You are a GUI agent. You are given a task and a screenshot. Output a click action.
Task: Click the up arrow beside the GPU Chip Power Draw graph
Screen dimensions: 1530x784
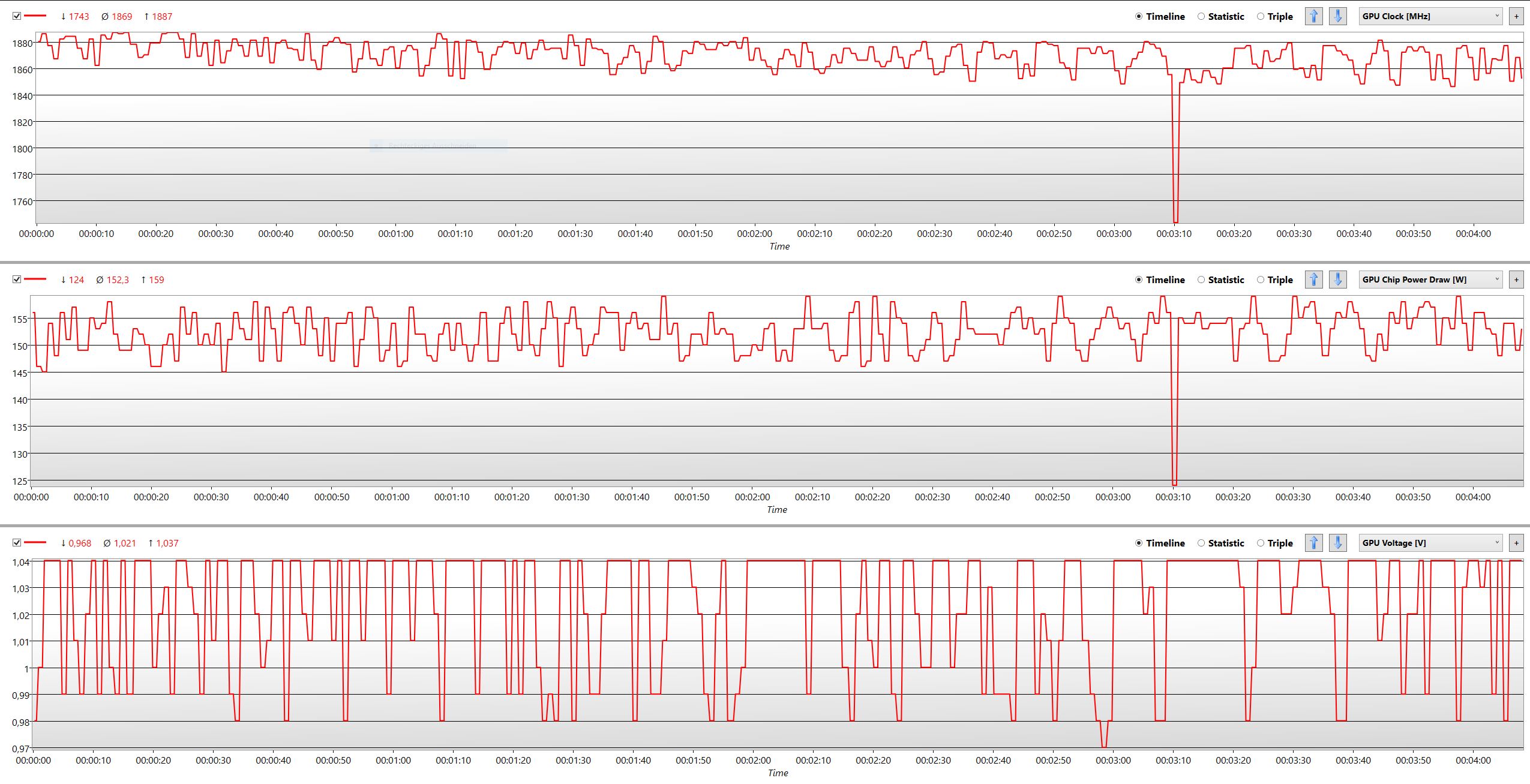click(1313, 280)
